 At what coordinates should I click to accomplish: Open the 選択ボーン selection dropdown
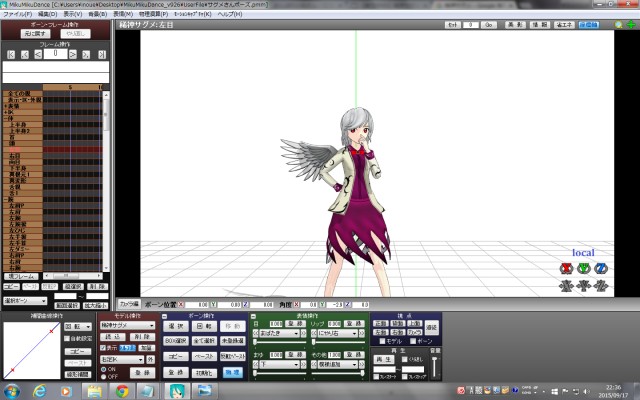click(25, 301)
